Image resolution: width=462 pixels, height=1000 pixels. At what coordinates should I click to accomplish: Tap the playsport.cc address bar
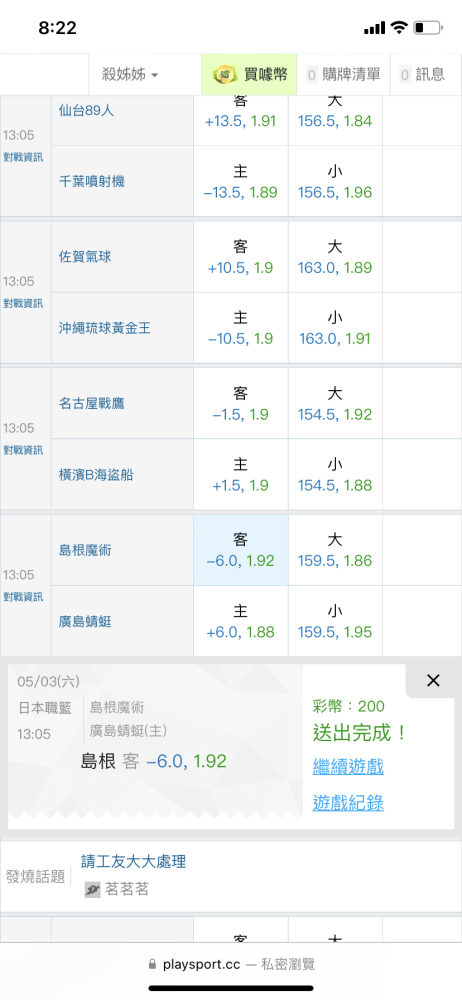(x=231, y=964)
